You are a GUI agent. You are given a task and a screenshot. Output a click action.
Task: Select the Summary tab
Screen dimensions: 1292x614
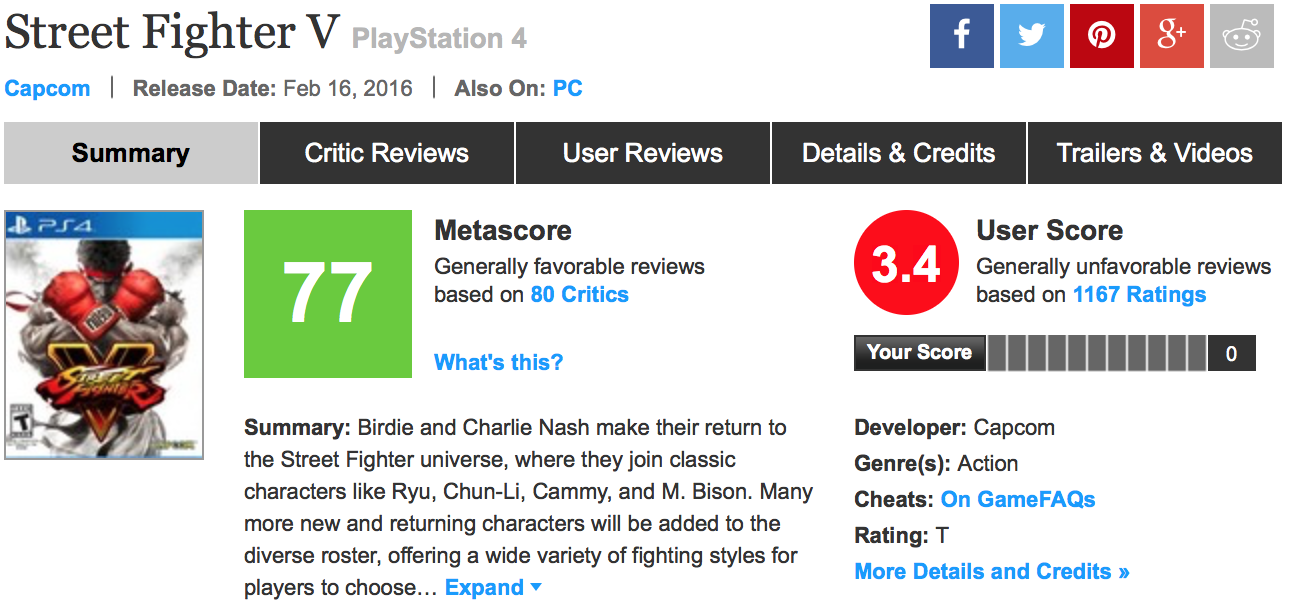pos(131,153)
